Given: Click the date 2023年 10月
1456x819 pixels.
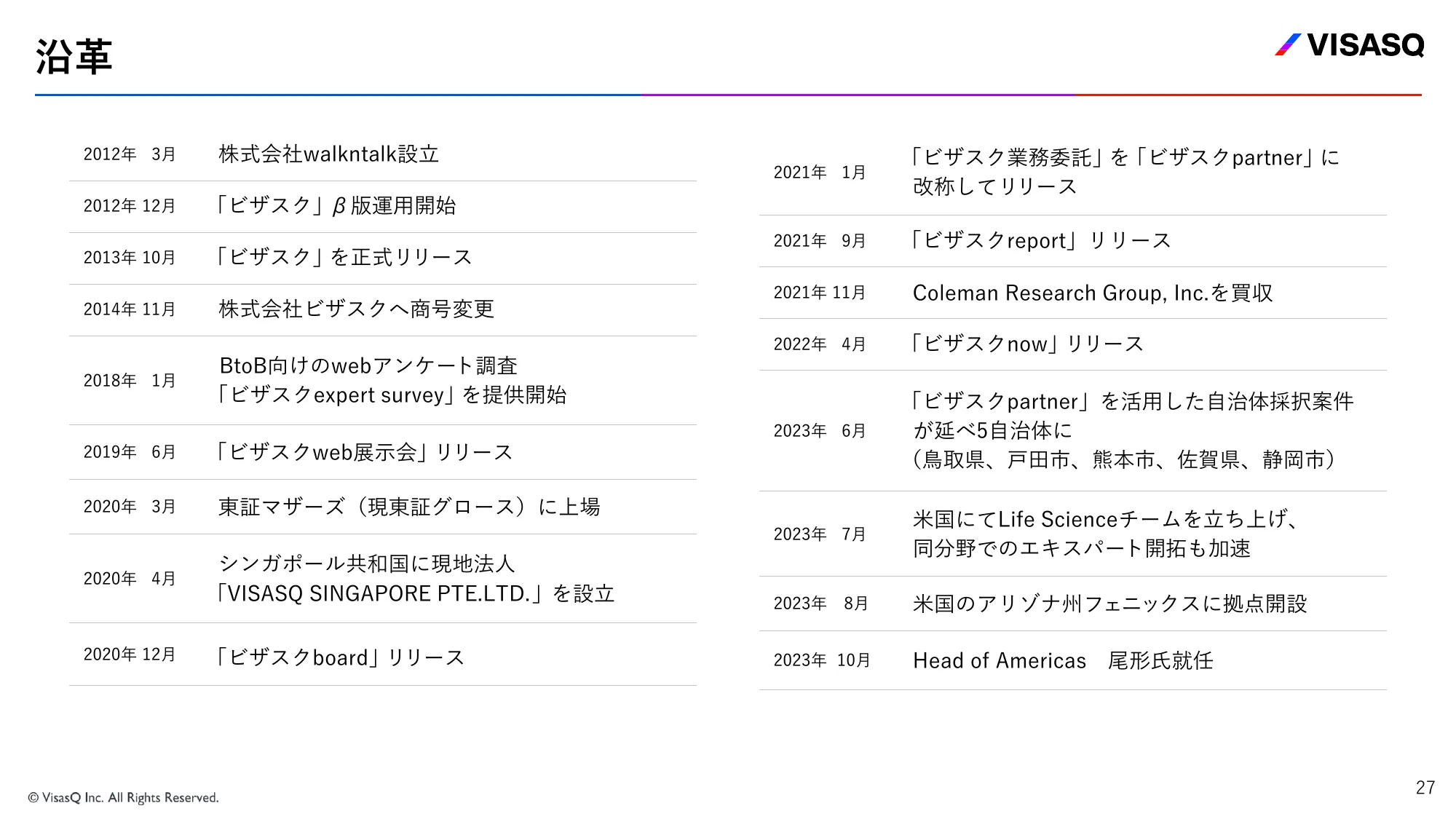Looking at the screenshot, I should [x=822, y=660].
